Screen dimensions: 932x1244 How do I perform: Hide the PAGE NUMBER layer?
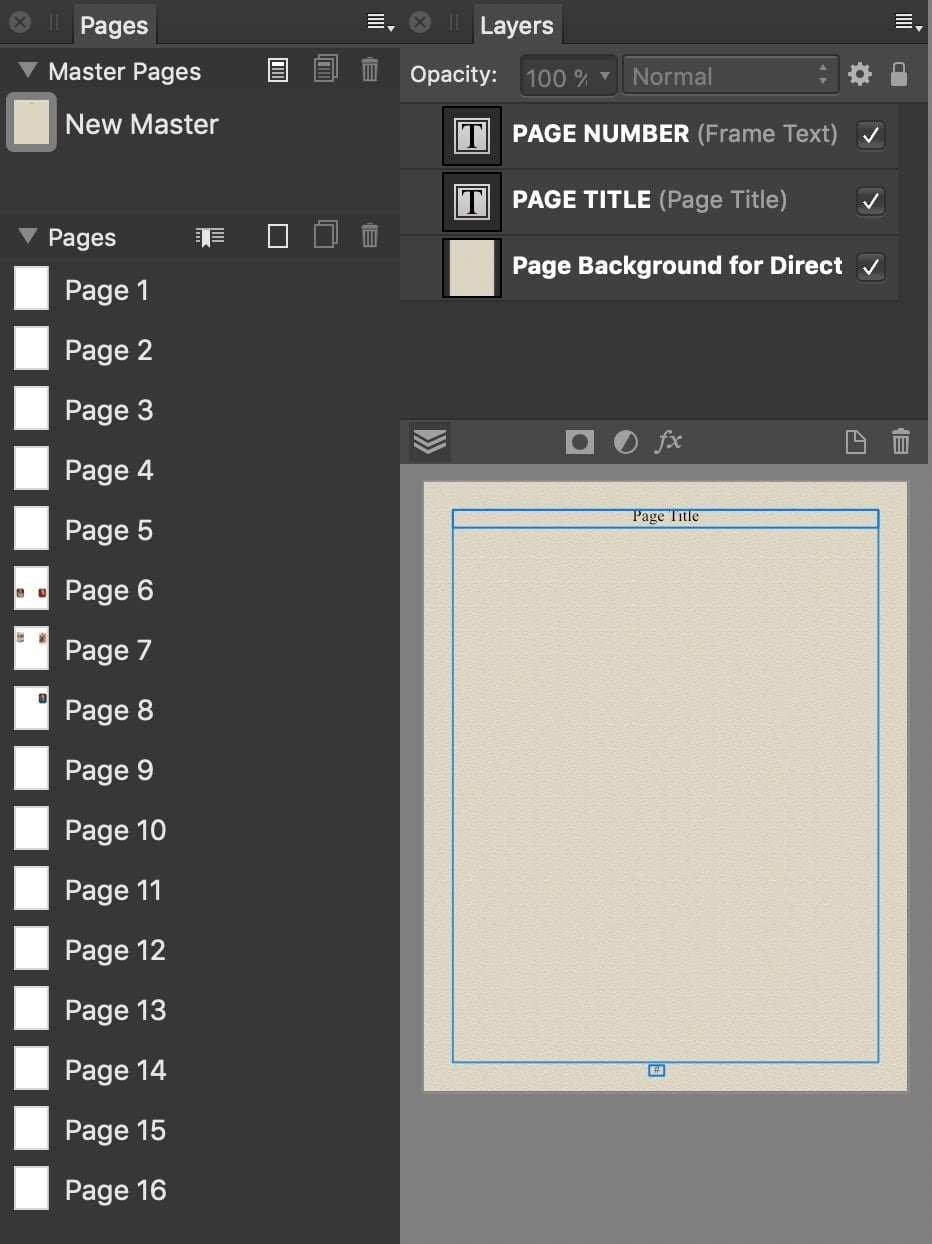[870, 135]
